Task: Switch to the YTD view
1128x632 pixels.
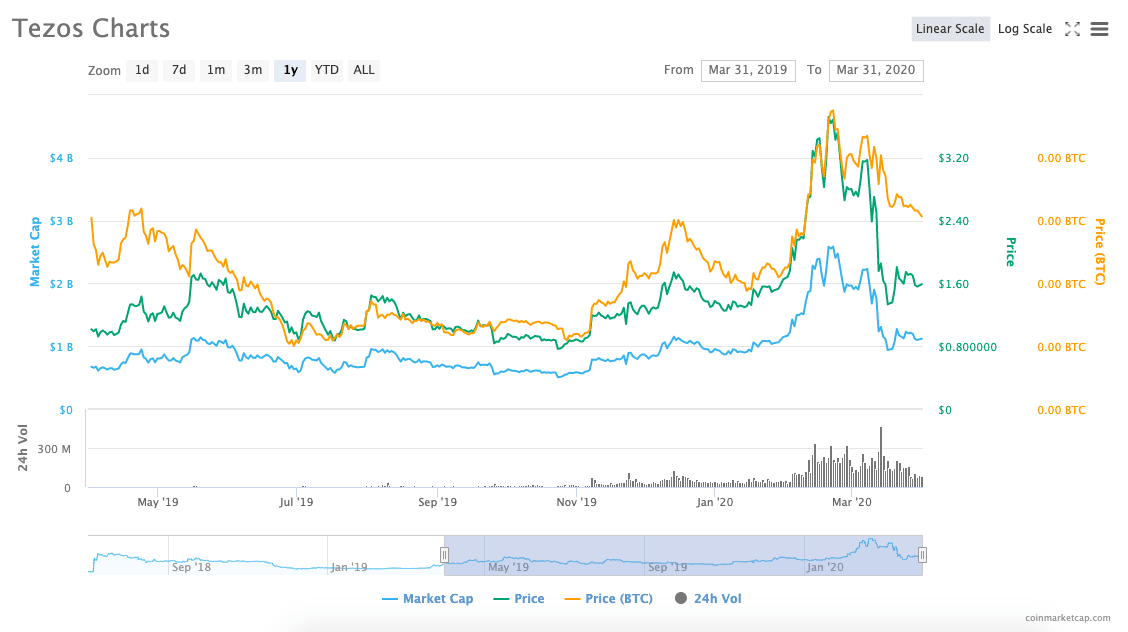Action: (326, 70)
